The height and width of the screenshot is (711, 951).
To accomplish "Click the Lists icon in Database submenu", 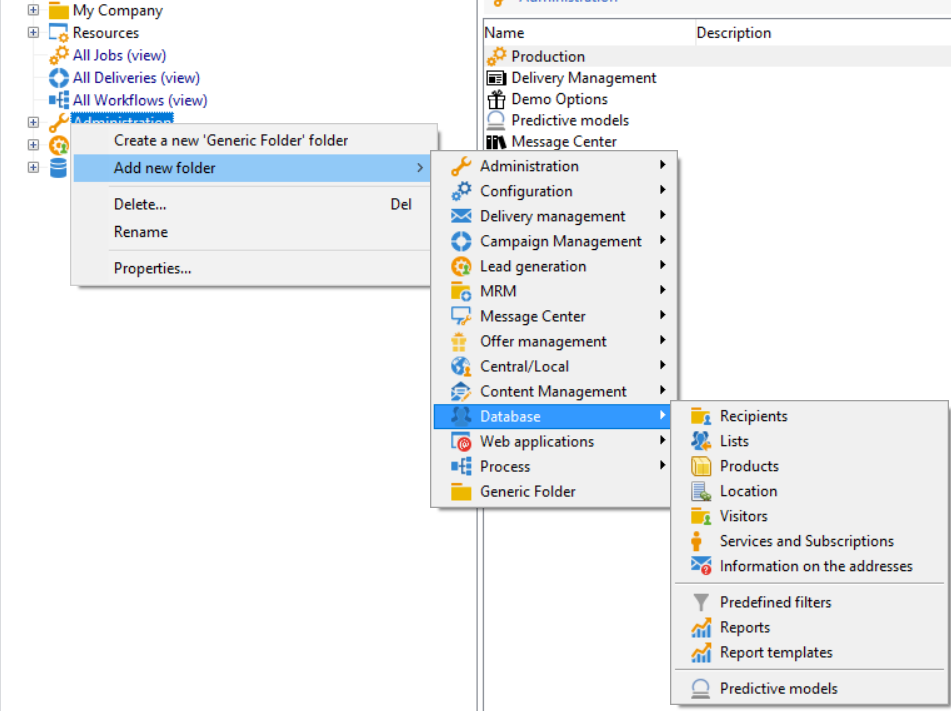I will tap(701, 441).
